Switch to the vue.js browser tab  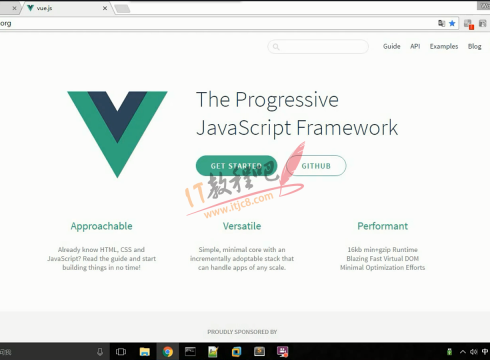click(x=67, y=8)
